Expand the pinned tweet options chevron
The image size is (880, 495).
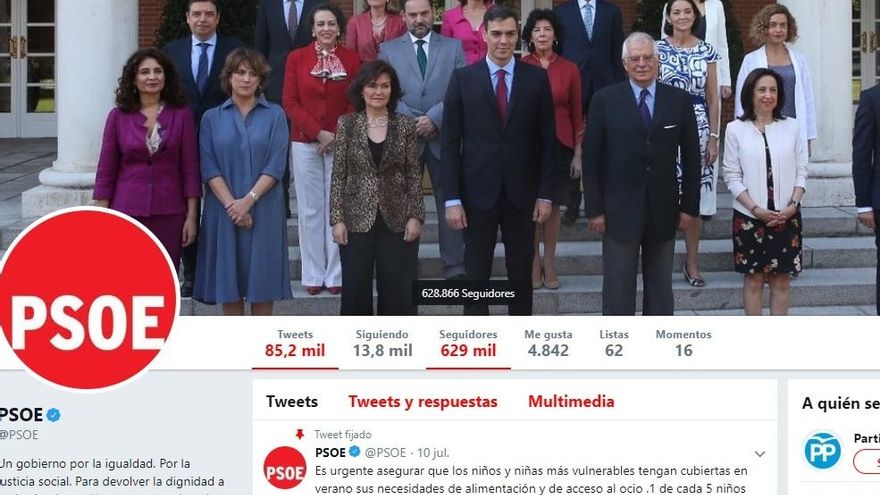[760, 453]
